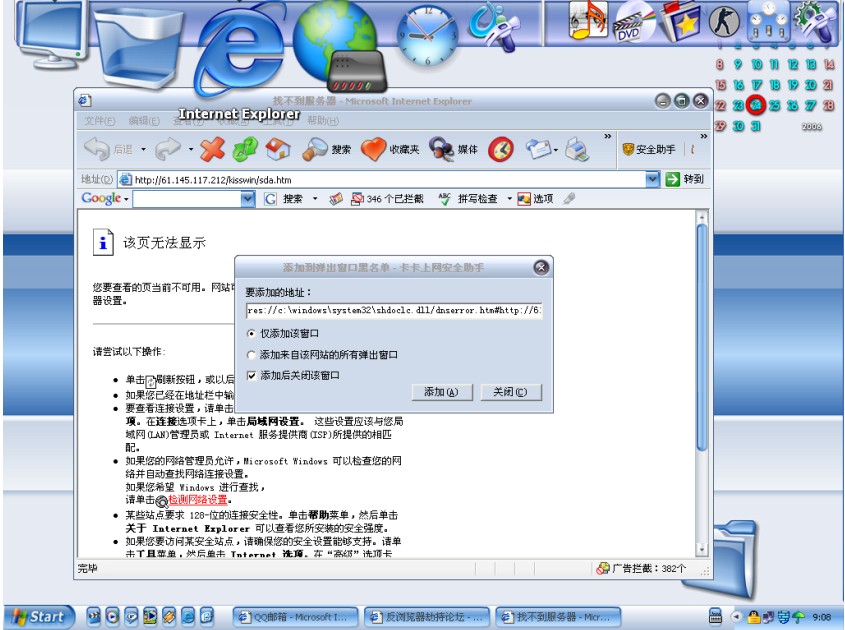845x630 pixels.
Task: Open Google toolbar 选项 options
Action: tap(535, 199)
